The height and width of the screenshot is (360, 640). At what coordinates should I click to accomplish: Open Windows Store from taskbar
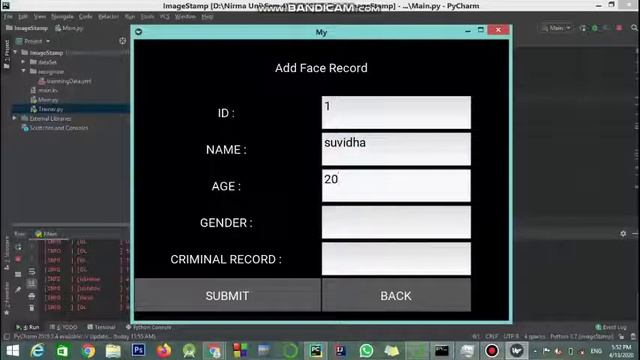(x=62, y=351)
